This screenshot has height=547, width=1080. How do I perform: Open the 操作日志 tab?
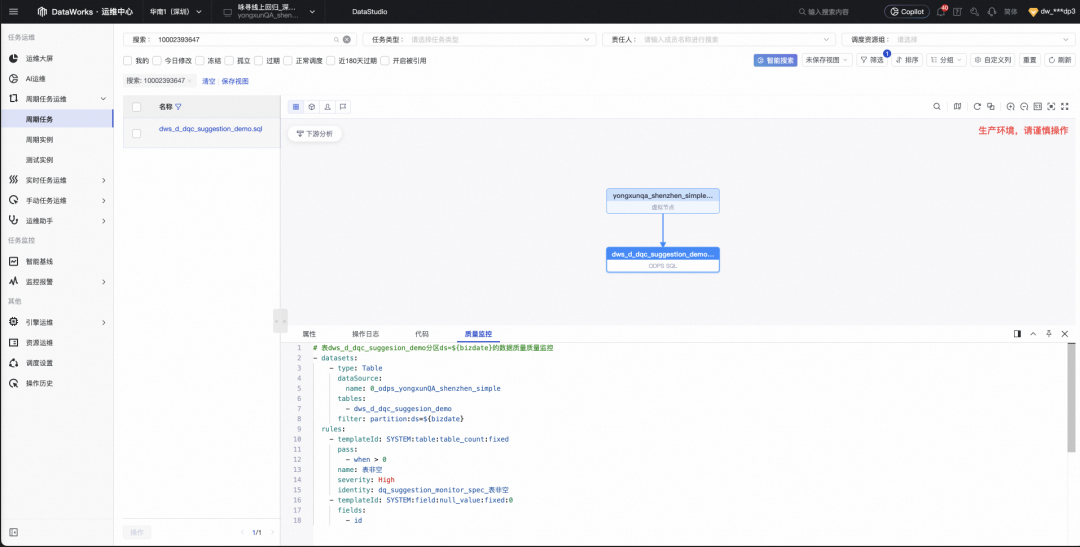(365, 333)
